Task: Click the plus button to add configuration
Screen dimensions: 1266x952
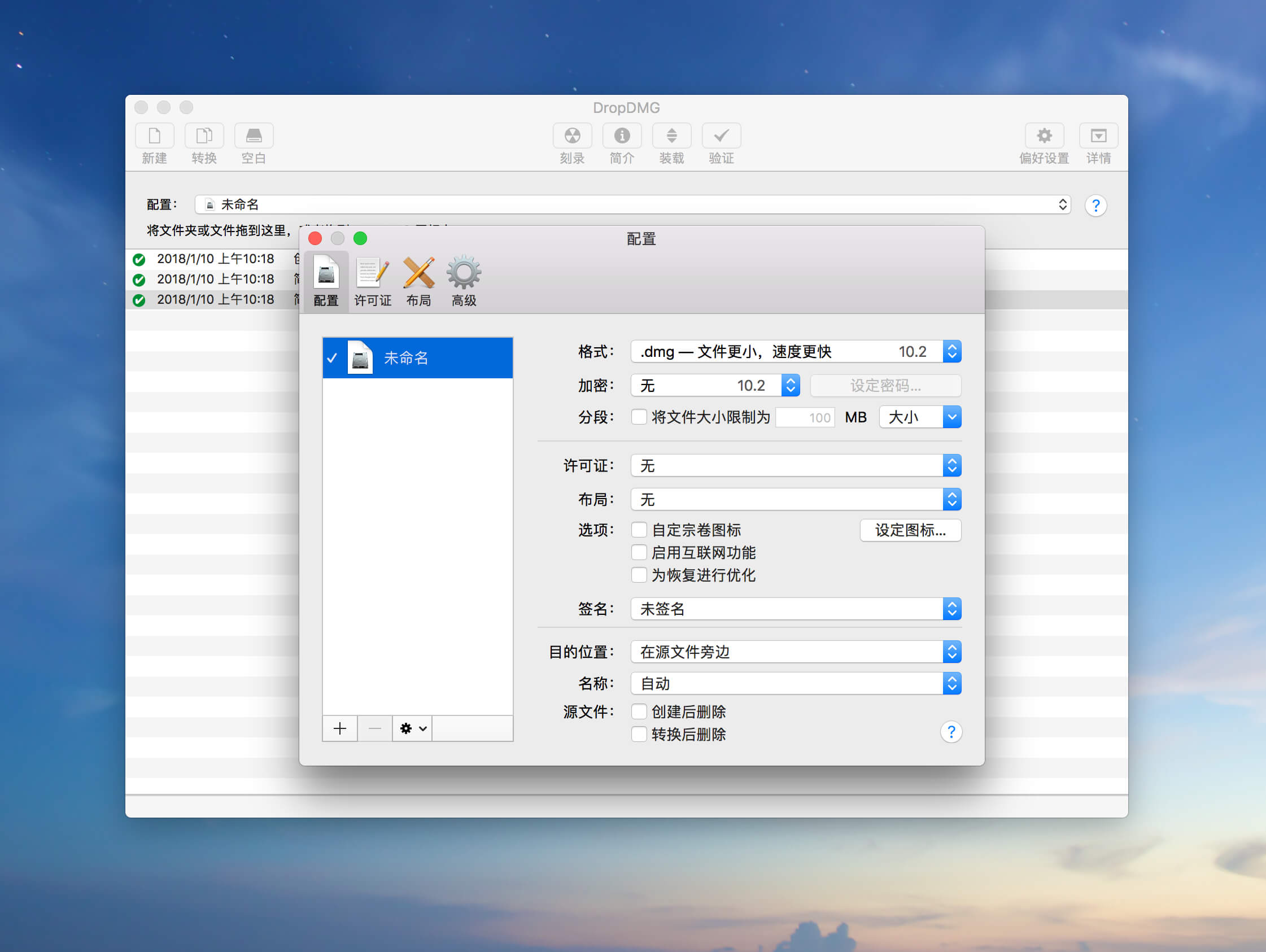Action: 340,728
